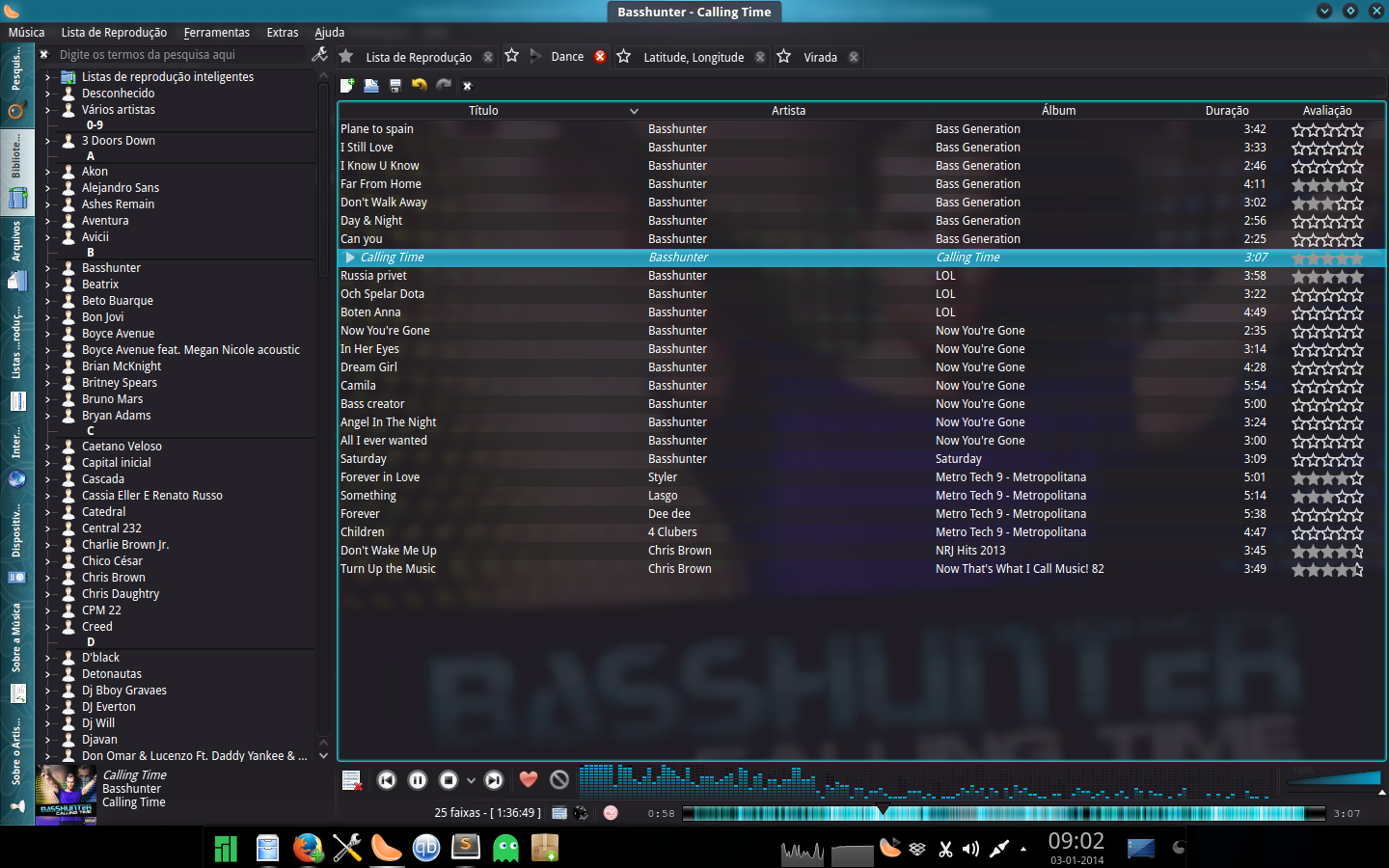Open the Sobre o Artista sidebar tab

16,766
